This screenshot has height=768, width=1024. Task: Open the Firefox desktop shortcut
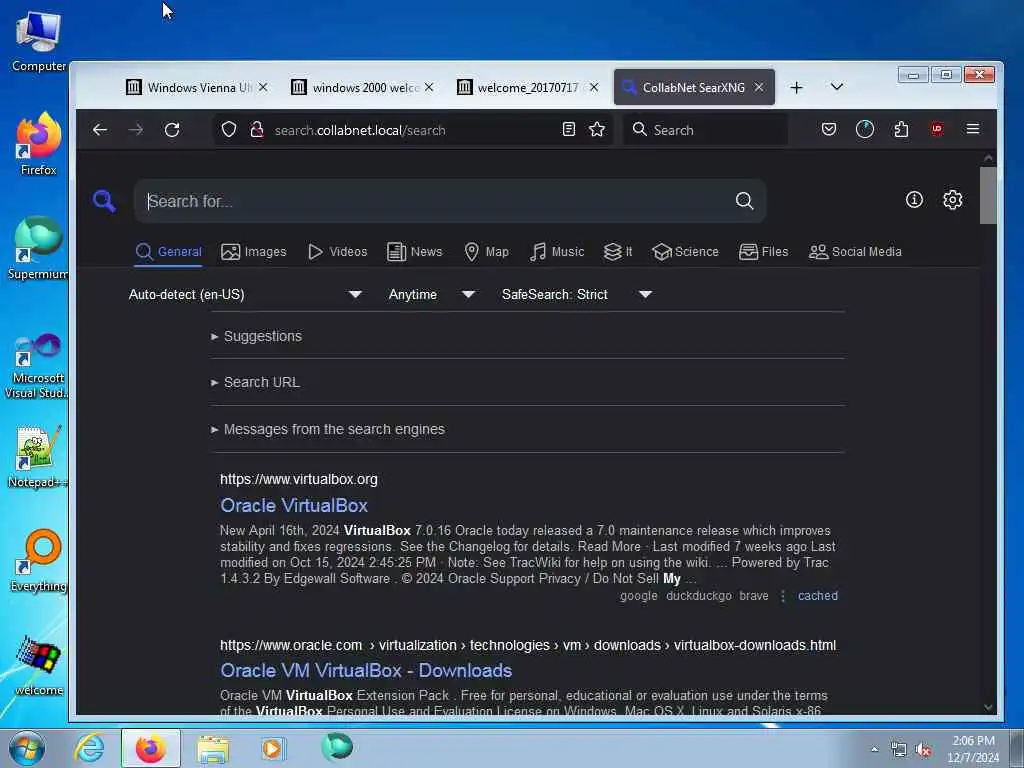click(39, 144)
